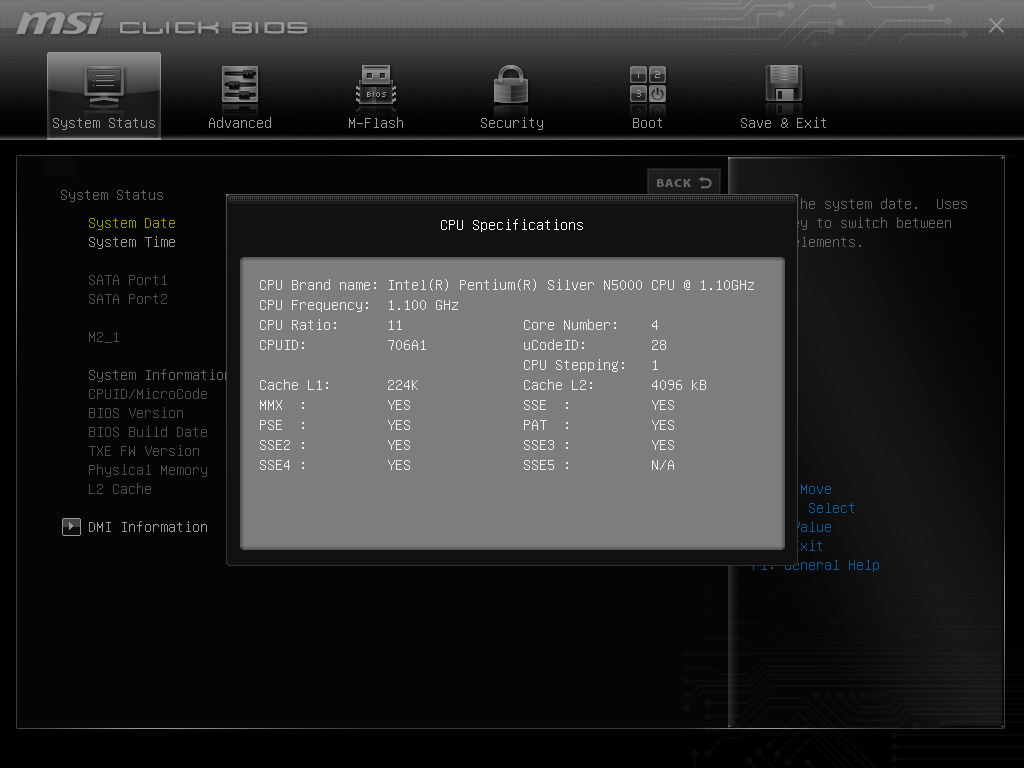The height and width of the screenshot is (768, 1024).
Task: Click the CPU Specifications dialog title
Action: (511, 225)
